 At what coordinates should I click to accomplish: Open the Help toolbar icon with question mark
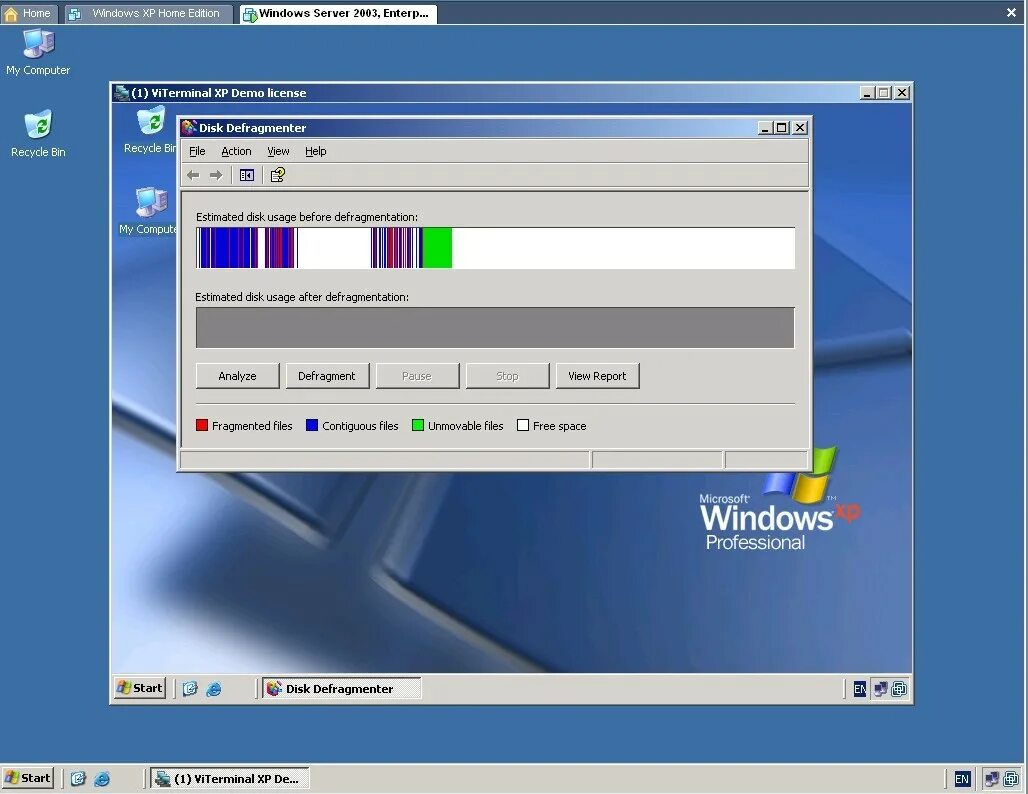pos(277,175)
